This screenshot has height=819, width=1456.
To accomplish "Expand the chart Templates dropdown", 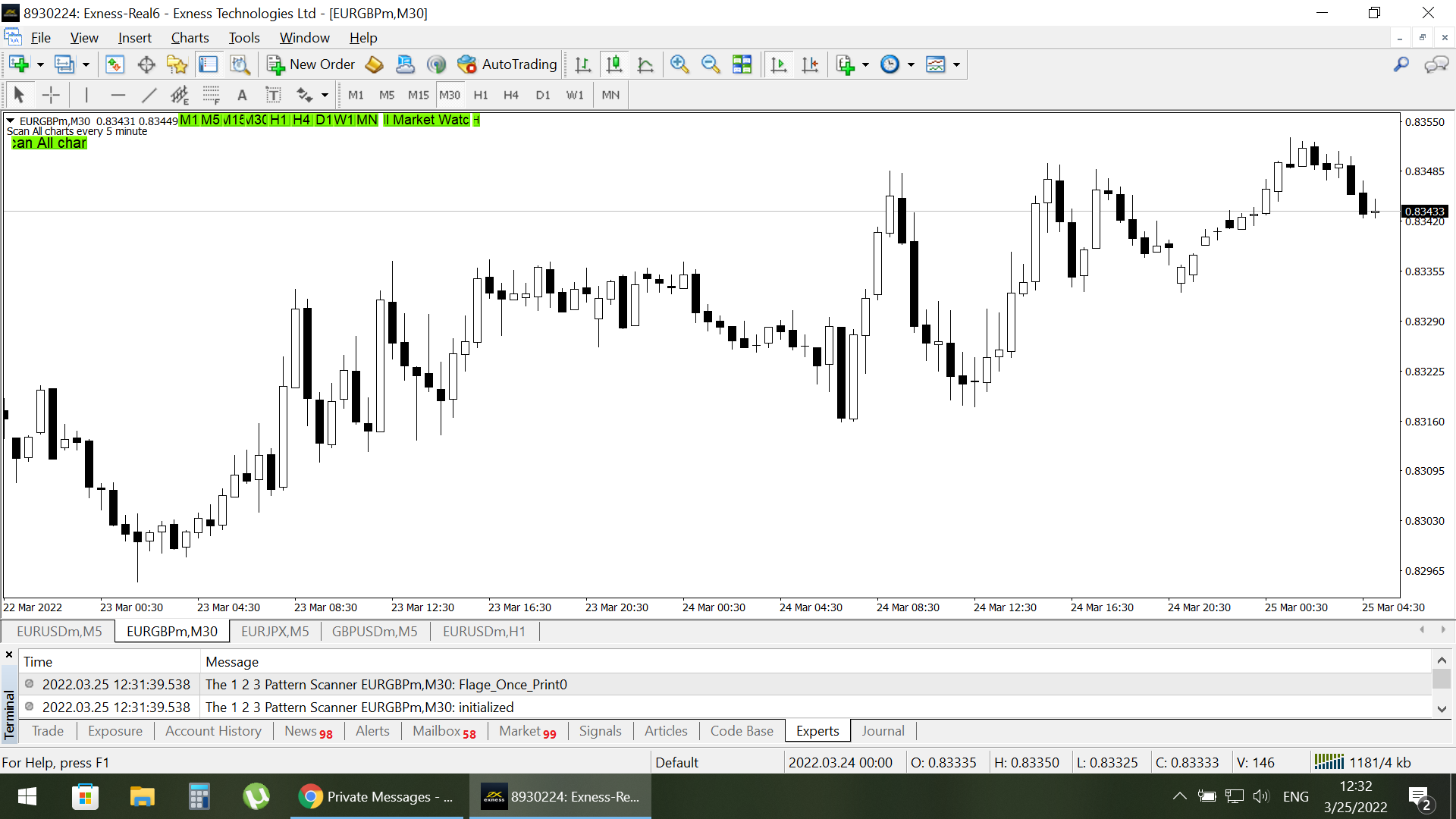I will coord(956,64).
